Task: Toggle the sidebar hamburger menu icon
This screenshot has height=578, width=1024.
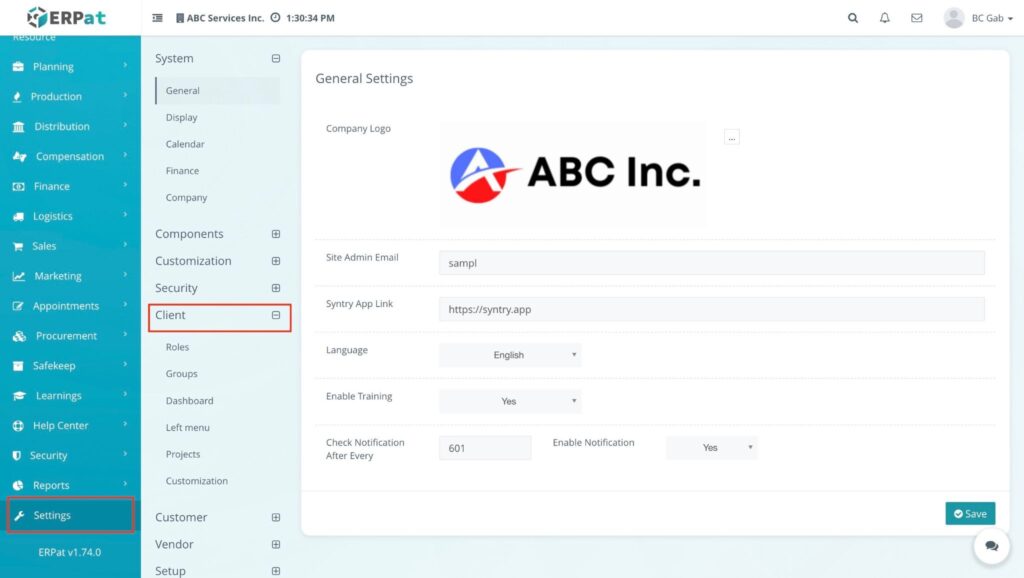Action: 157,18
